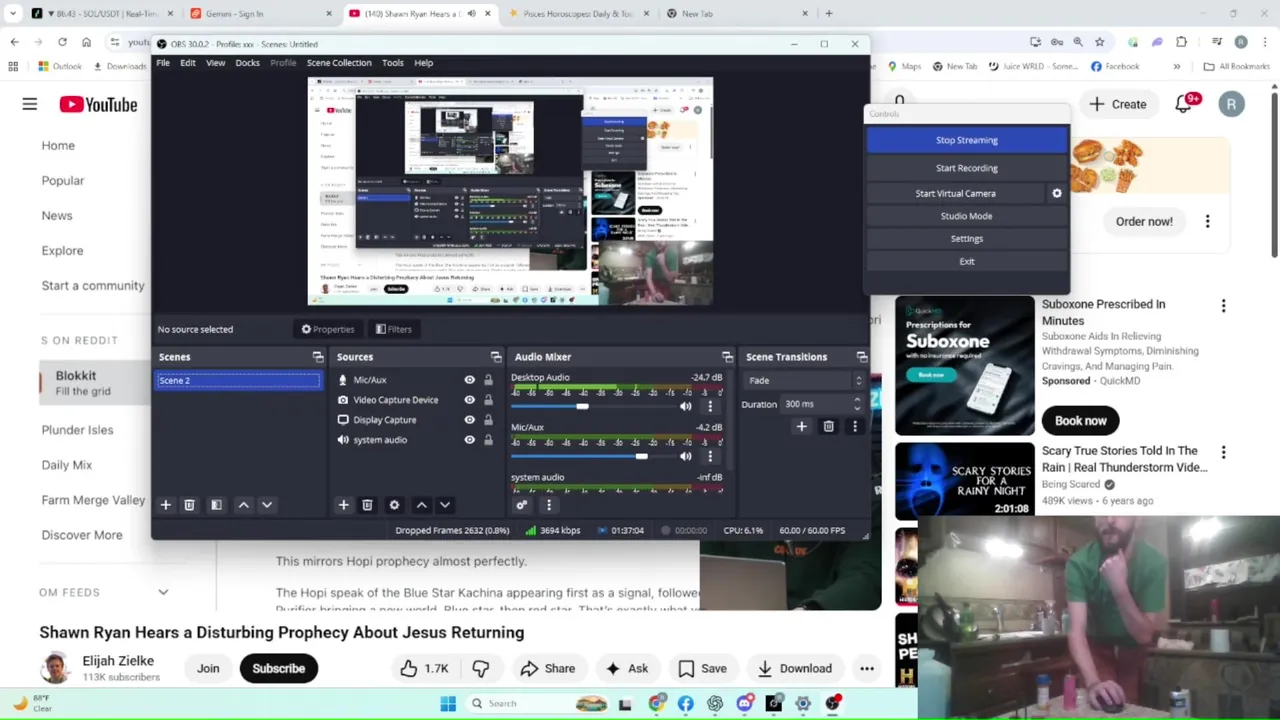Move source up in Sources panel

421,505
